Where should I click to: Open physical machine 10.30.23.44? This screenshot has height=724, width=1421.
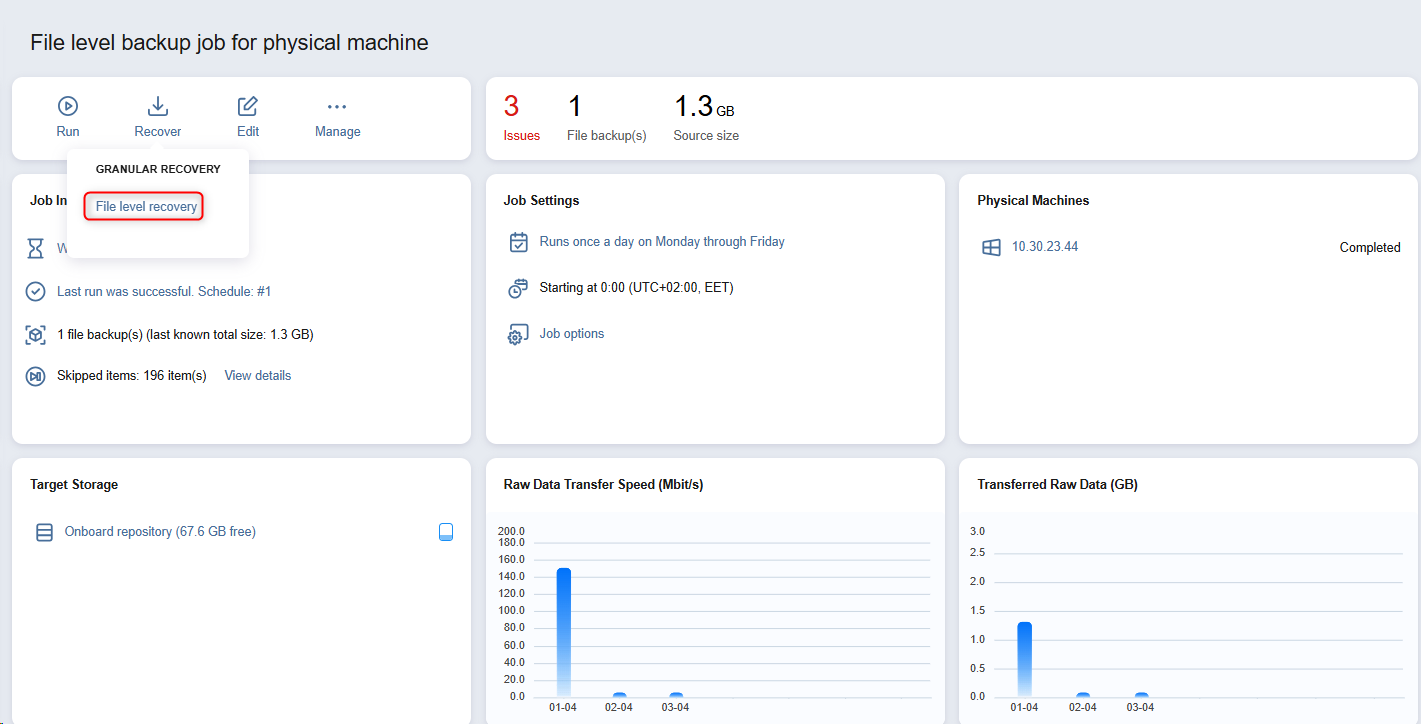(1044, 248)
